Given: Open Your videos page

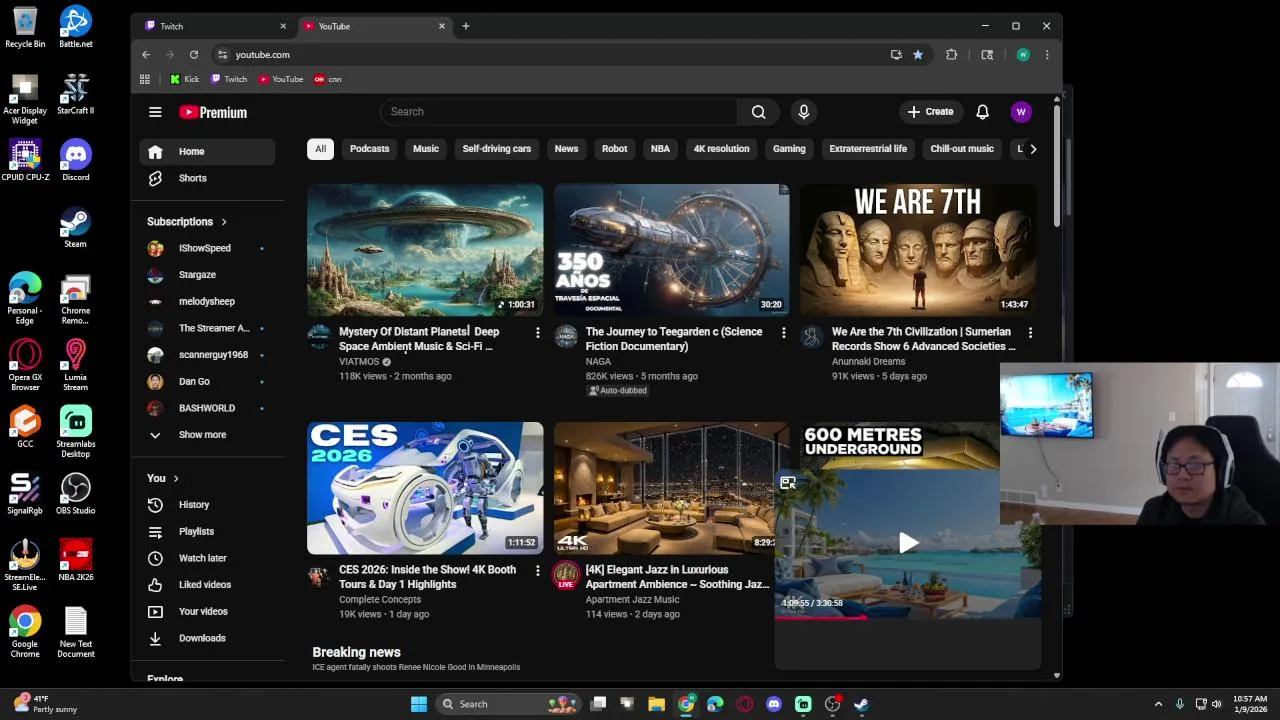Looking at the screenshot, I should 207,611.
